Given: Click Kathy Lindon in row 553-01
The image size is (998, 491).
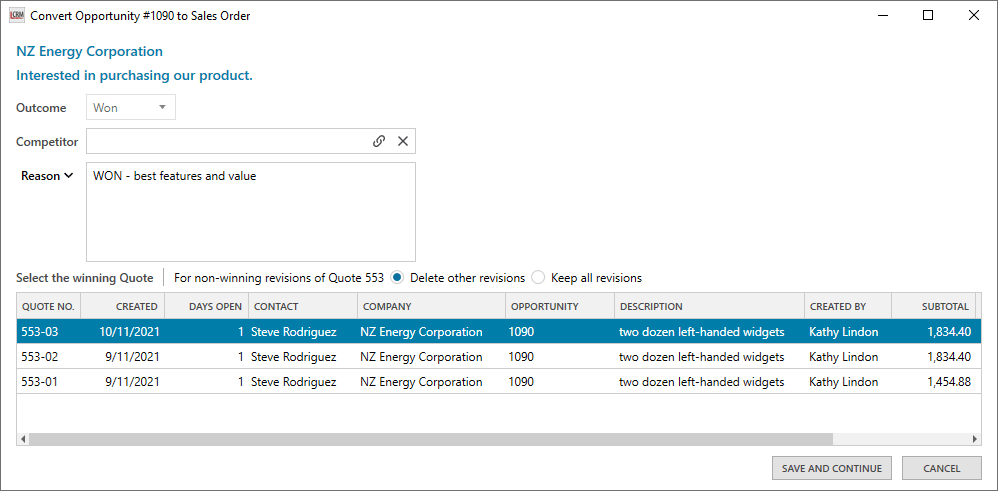Looking at the screenshot, I should click(x=843, y=382).
